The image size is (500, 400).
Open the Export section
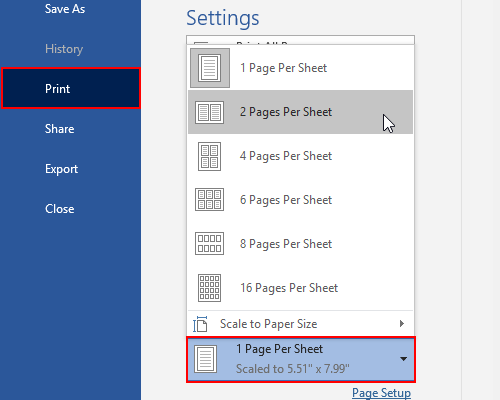pyautogui.click(x=61, y=169)
